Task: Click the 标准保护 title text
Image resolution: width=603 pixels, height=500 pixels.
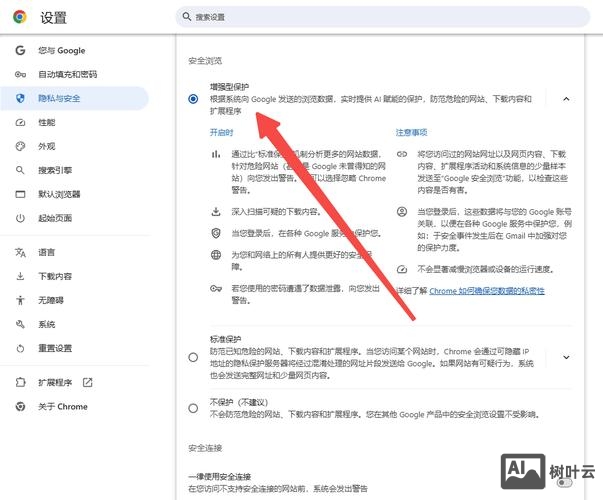Action: point(225,339)
